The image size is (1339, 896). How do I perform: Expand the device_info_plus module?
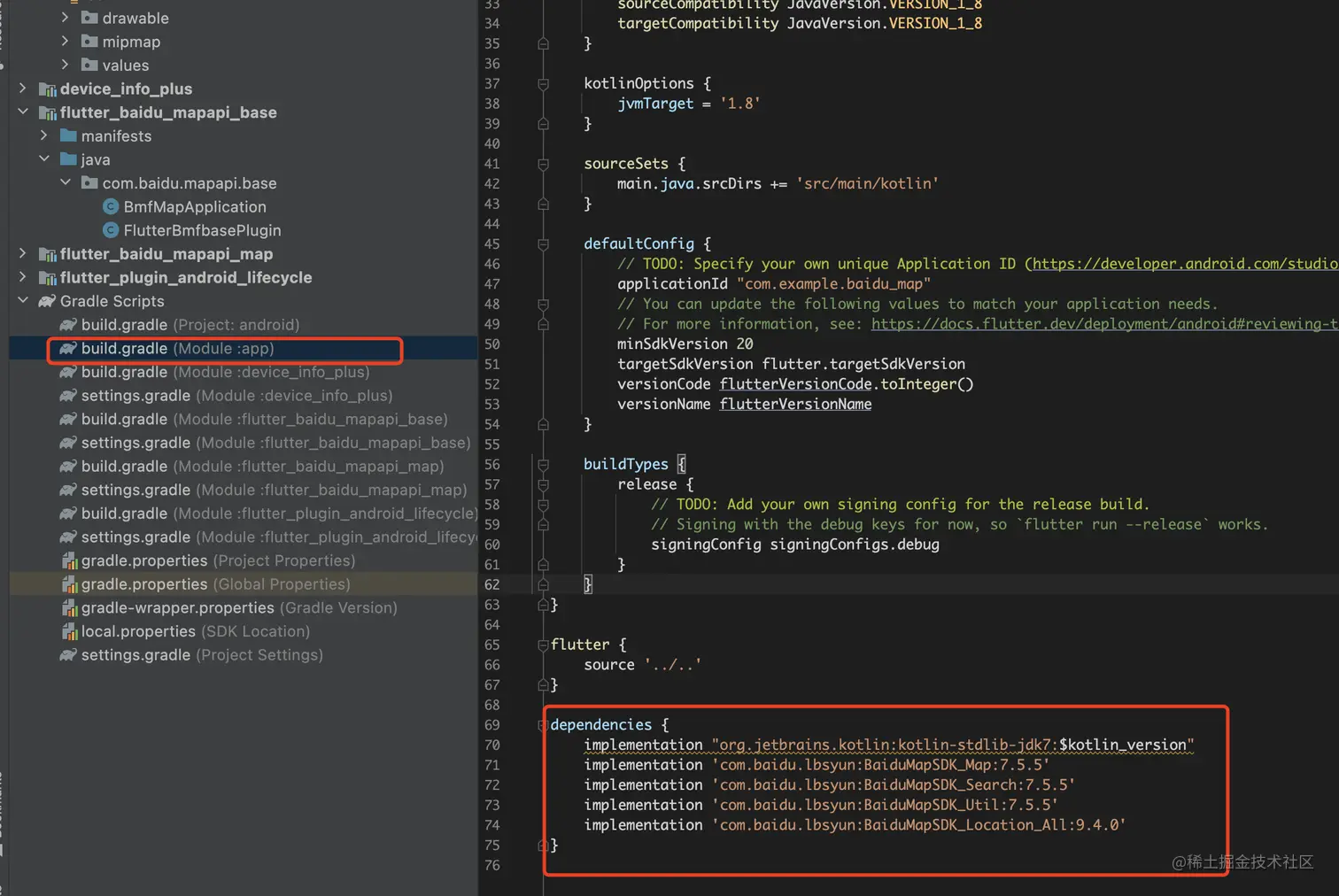[x=22, y=88]
